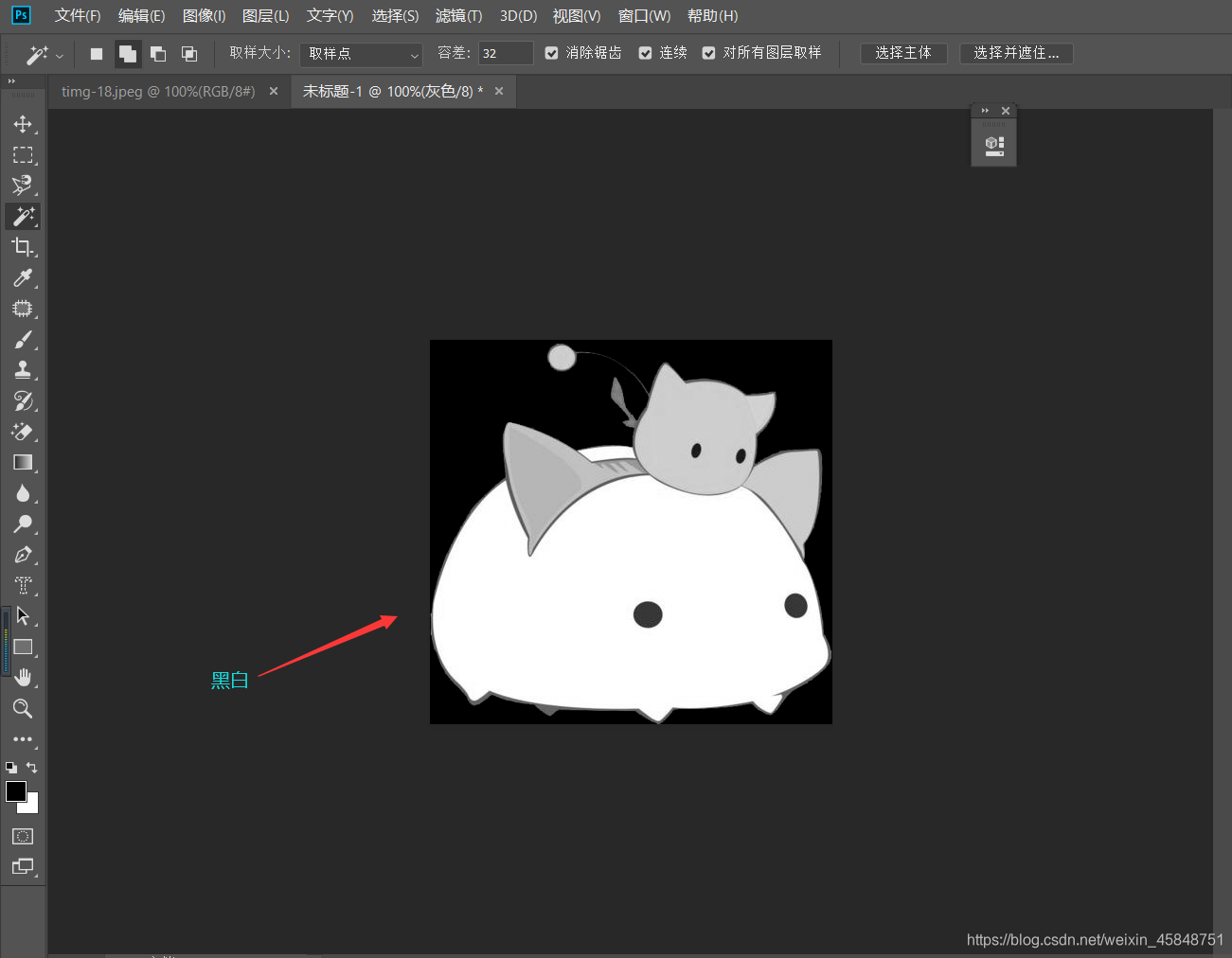Select the Eraser tool
Image resolution: width=1232 pixels, height=958 pixels.
[23, 432]
